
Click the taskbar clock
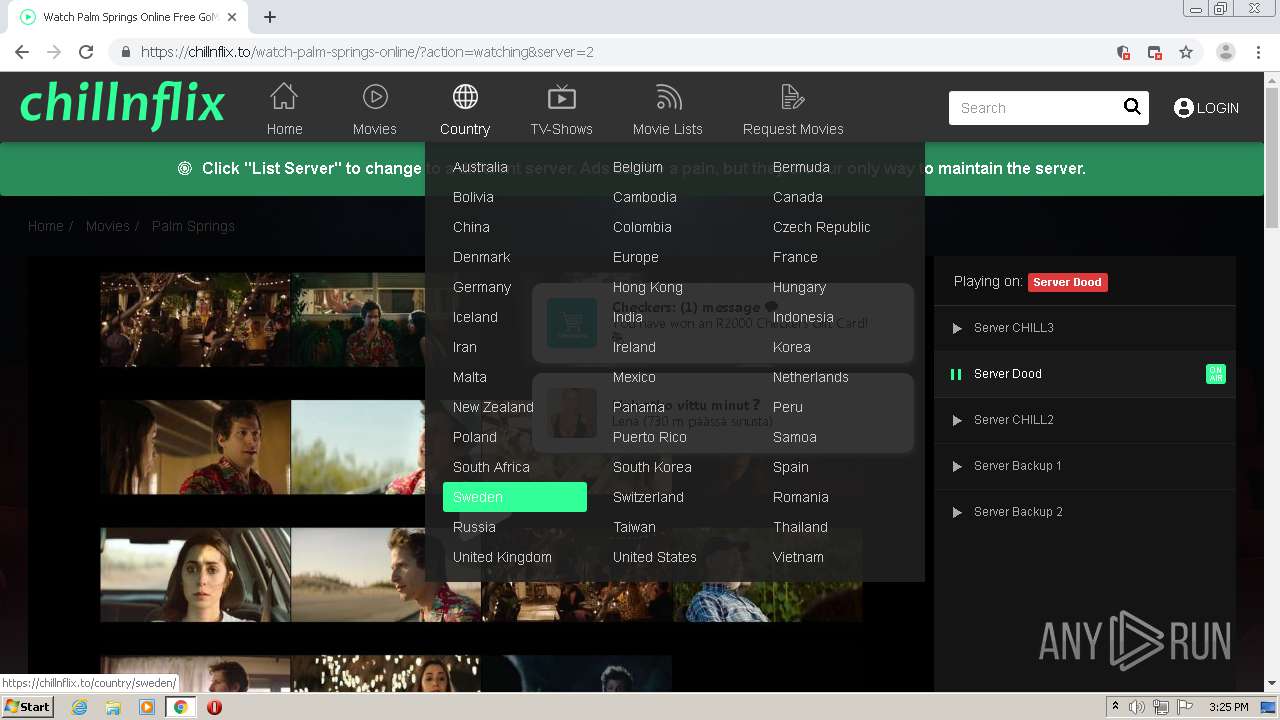[1228, 707]
